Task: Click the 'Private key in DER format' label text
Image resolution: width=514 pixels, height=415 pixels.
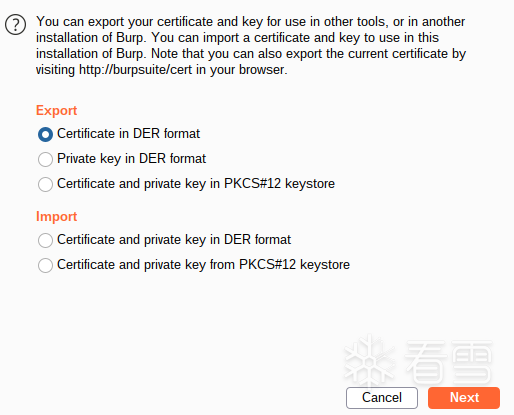Action: [131, 159]
